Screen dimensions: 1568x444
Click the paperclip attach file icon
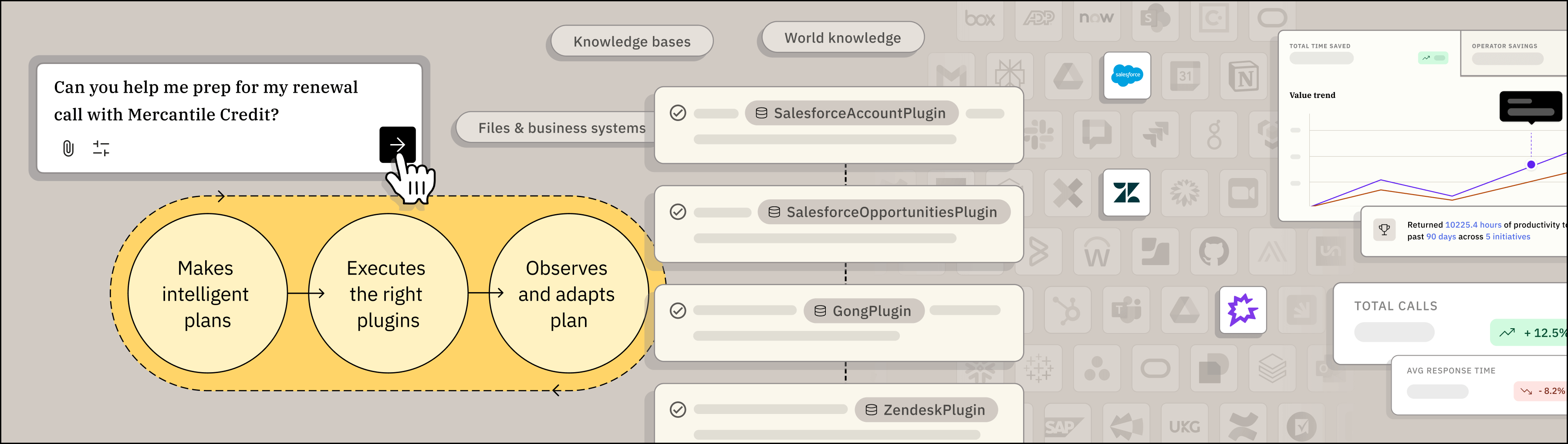point(68,148)
